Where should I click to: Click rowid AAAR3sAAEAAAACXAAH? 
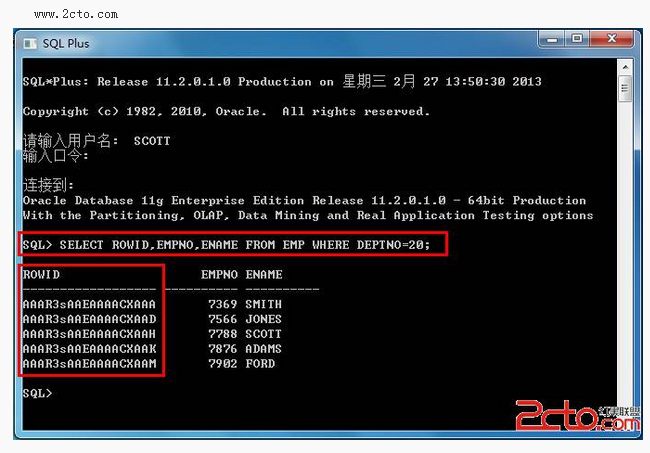[x=90, y=334]
